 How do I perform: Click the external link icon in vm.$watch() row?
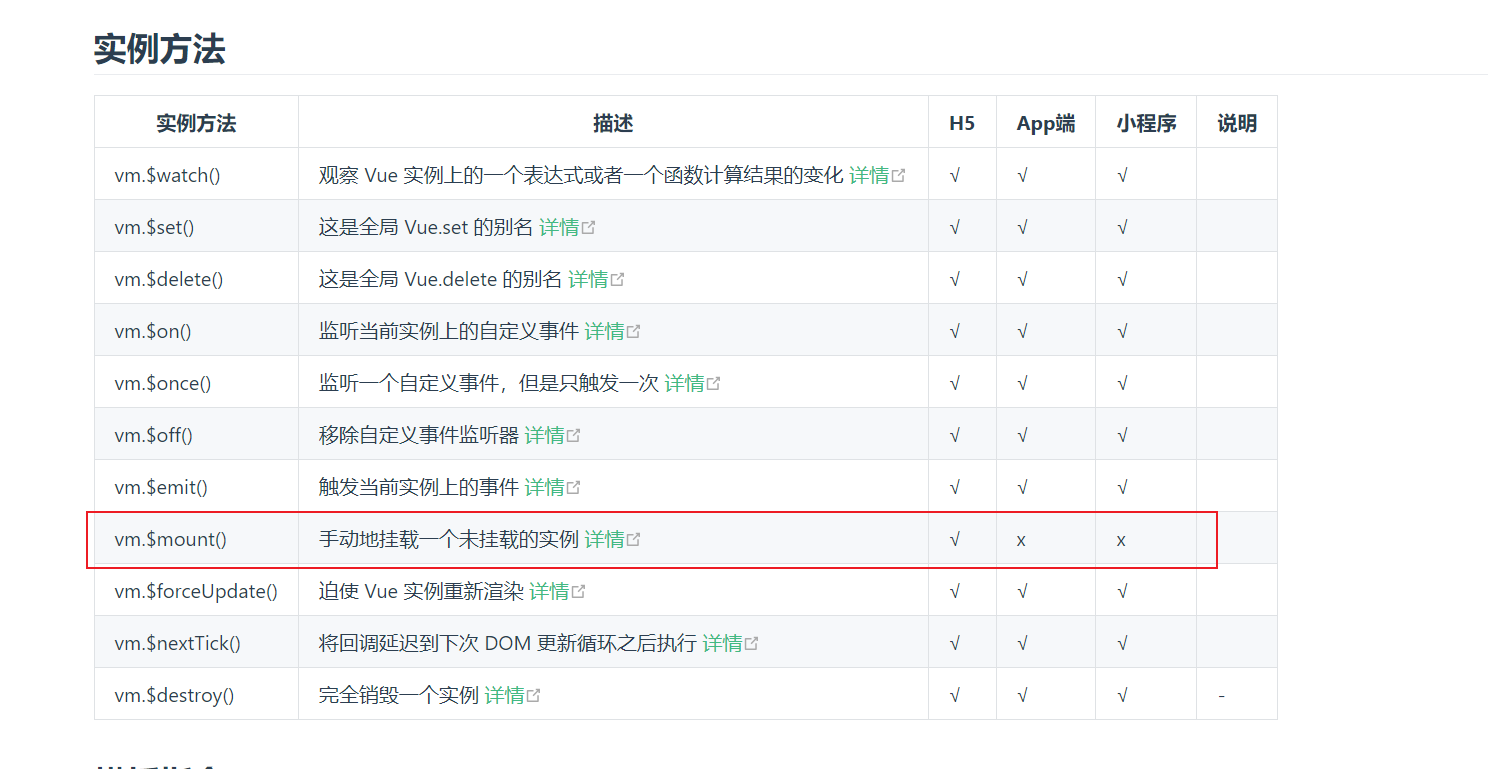[x=898, y=176]
